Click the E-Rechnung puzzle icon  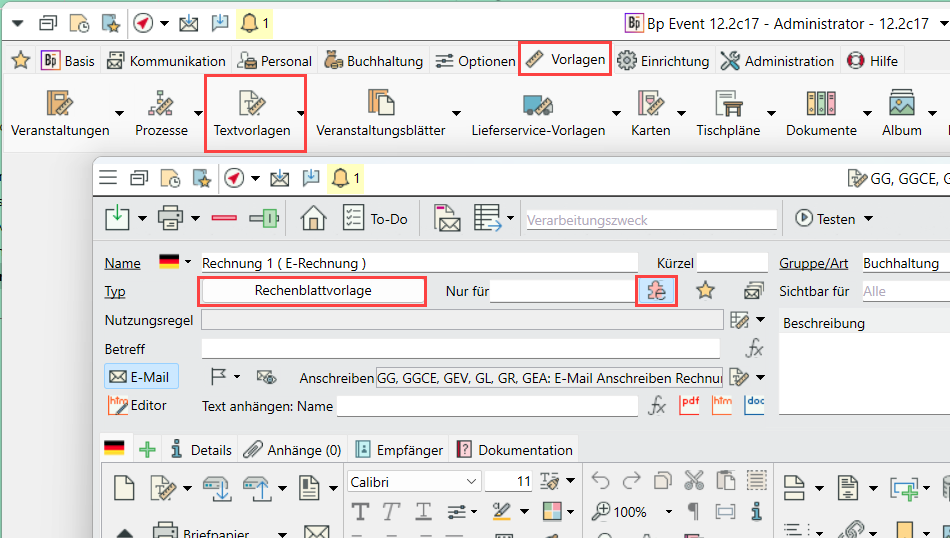[656, 291]
